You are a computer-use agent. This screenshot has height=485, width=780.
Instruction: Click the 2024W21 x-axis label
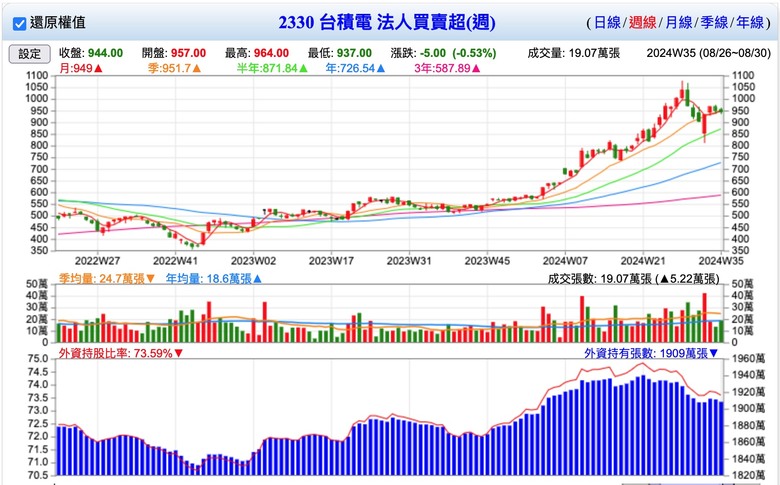tap(643, 261)
